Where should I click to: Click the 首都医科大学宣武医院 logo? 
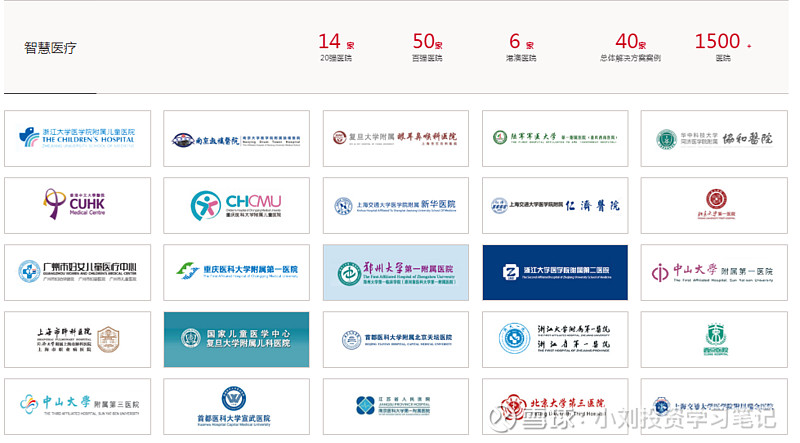pos(234,407)
